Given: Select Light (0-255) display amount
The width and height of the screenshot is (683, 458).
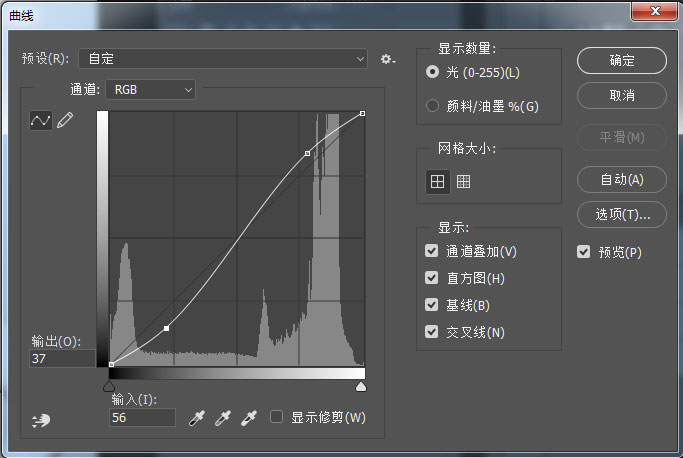Looking at the screenshot, I should coord(432,72).
